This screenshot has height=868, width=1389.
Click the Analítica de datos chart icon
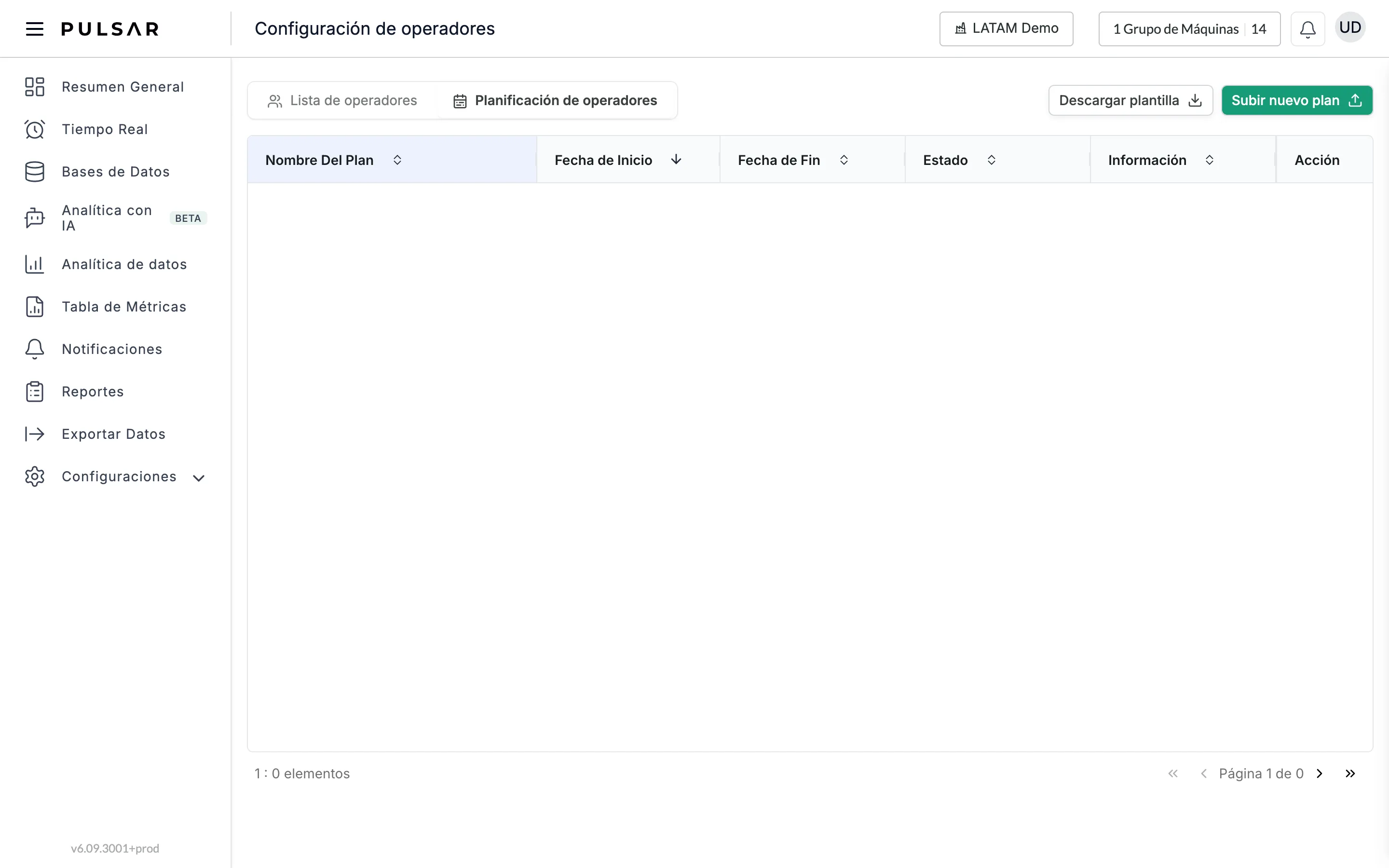34,264
